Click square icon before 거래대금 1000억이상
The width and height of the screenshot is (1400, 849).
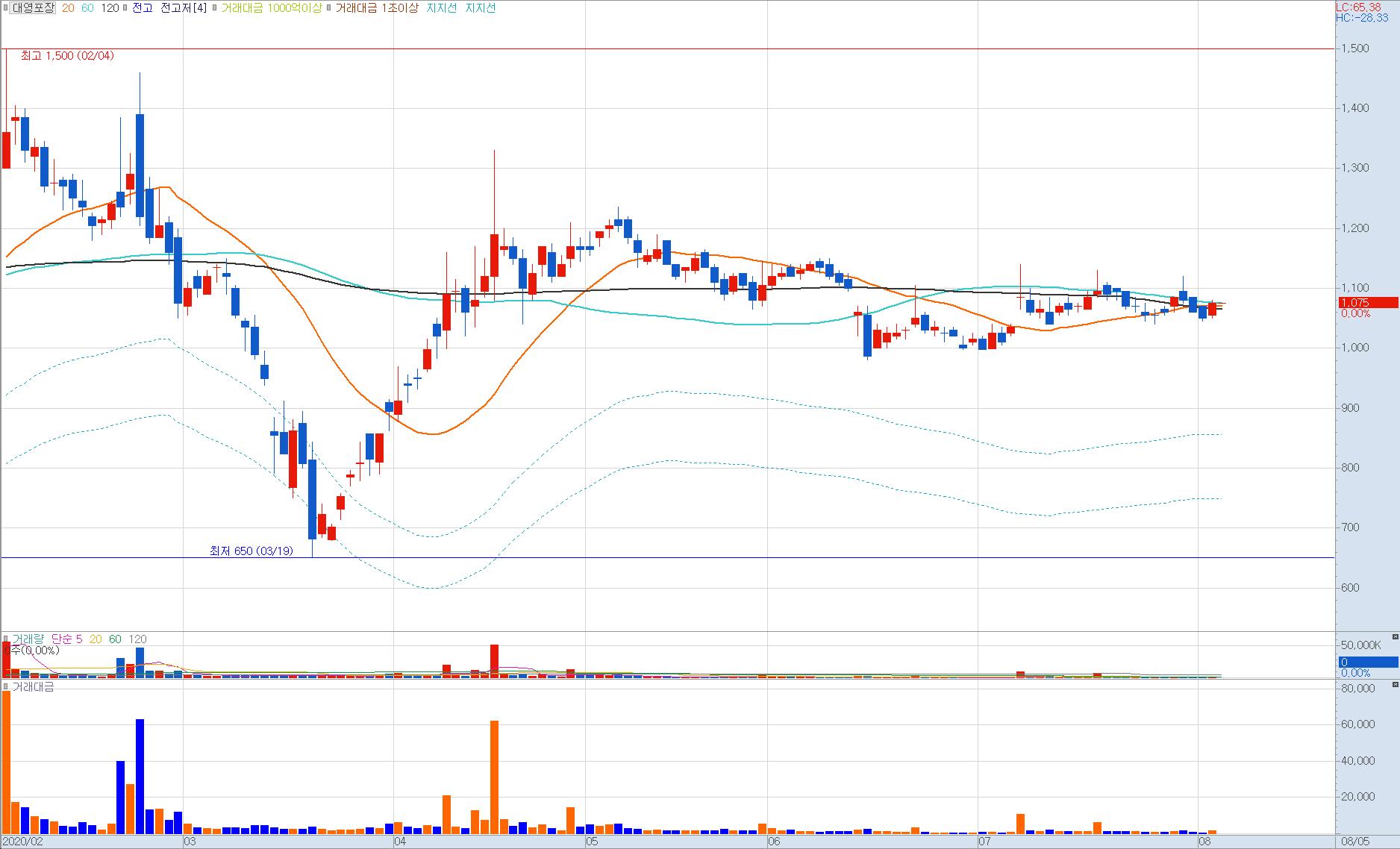(215, 8)
